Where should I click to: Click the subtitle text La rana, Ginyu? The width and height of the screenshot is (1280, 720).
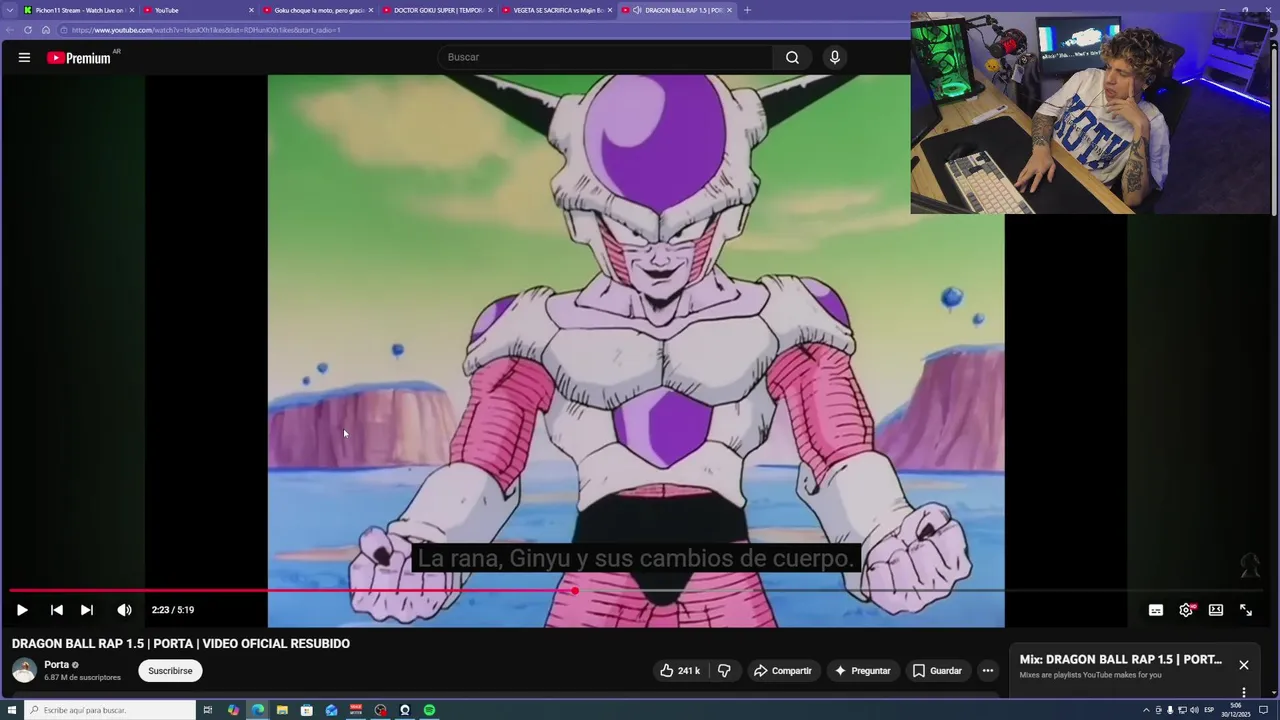point(636,558)
